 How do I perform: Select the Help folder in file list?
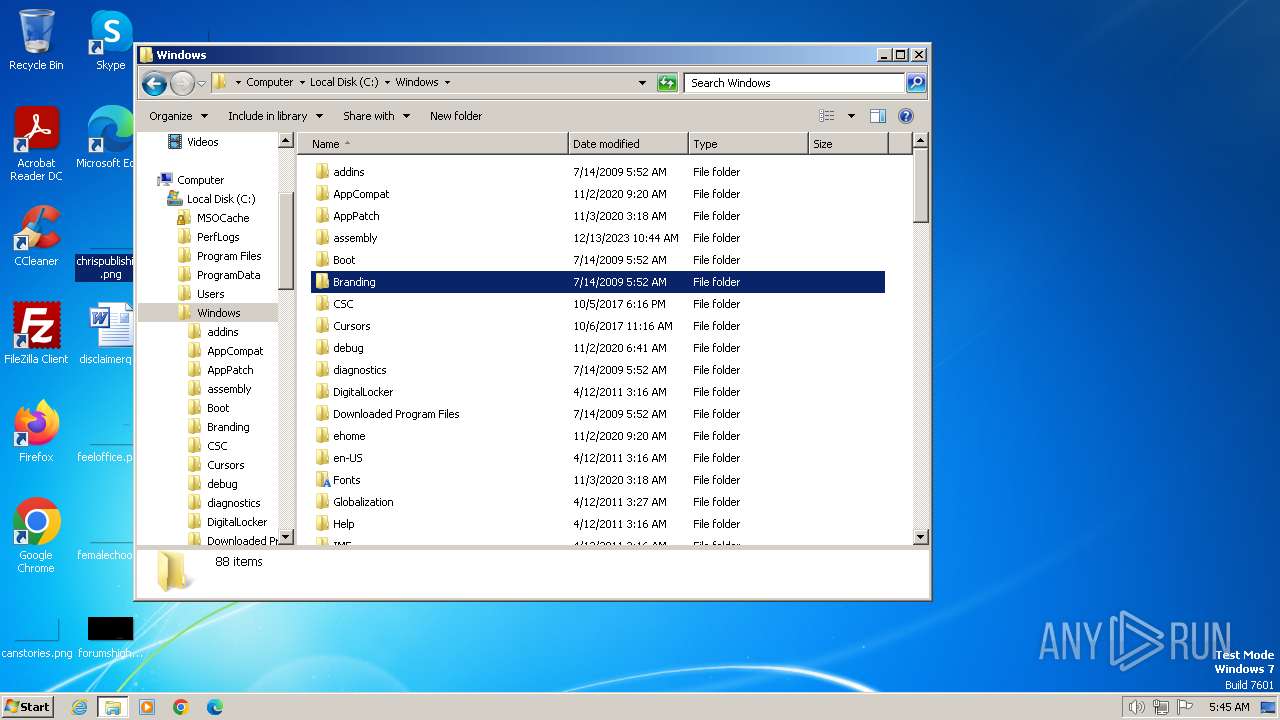[343, 524]
